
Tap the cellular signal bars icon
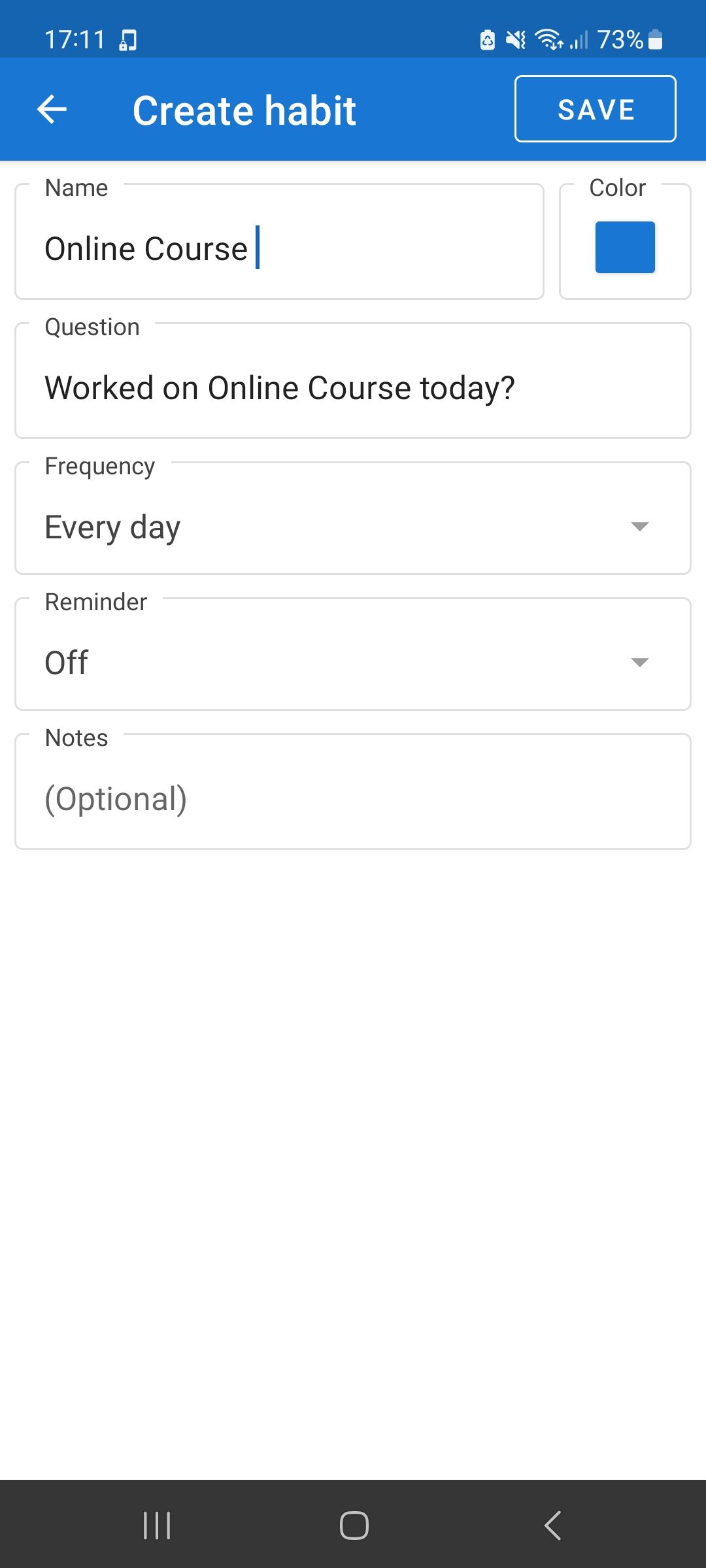point(578,41)
